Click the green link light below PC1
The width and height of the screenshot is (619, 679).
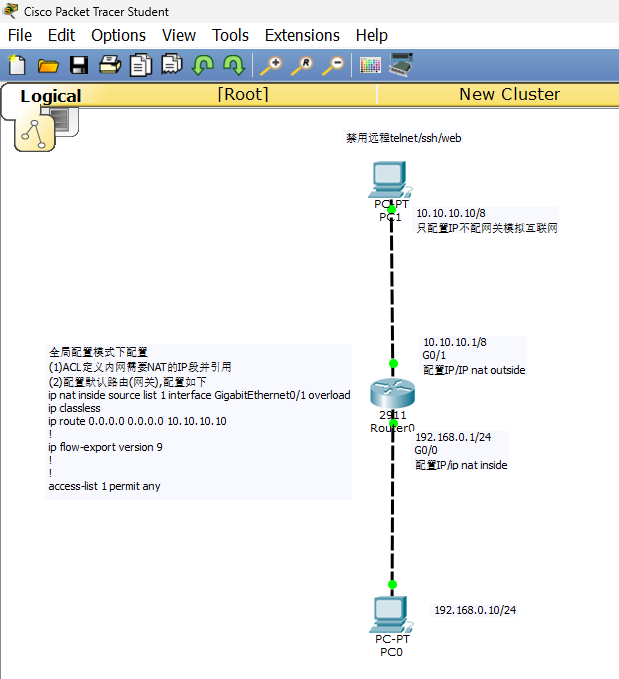pos(391,210)
